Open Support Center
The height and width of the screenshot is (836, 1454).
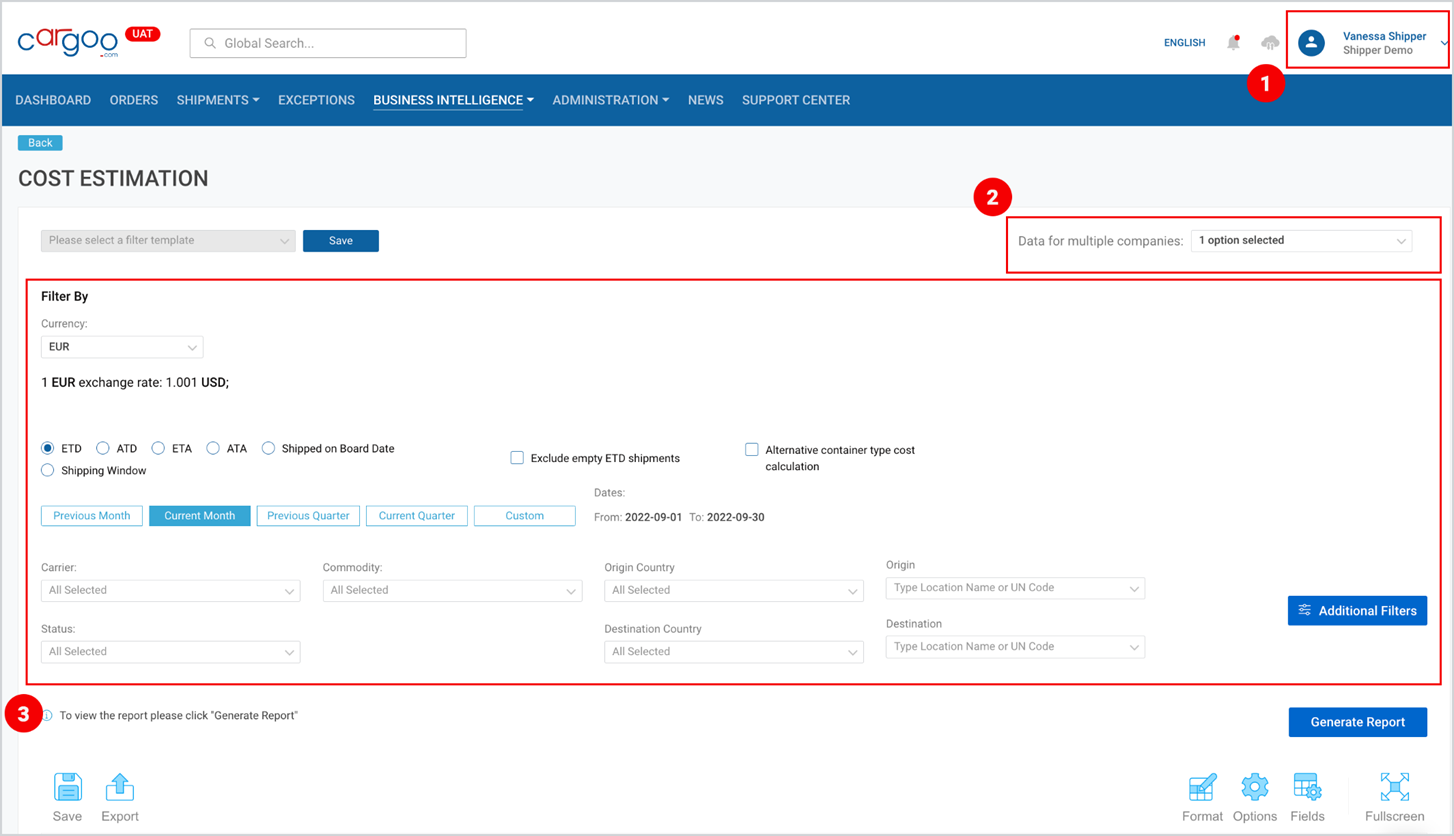pos(796,100)
